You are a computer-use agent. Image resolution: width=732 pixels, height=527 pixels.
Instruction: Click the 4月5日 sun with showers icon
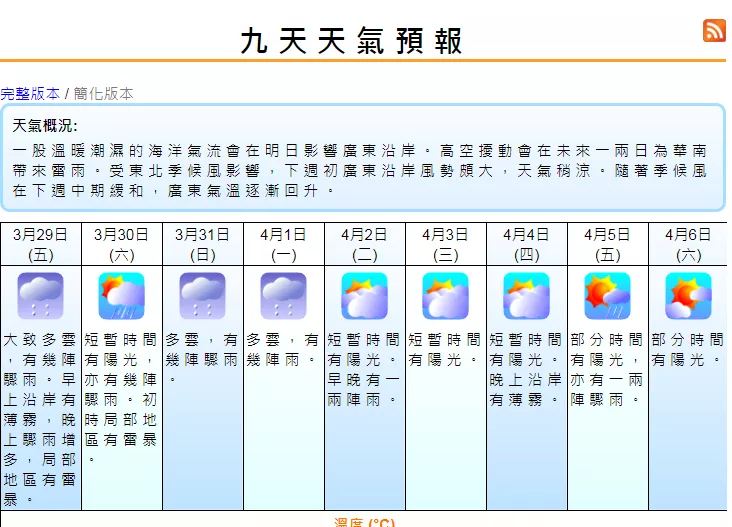pos(607,296)
